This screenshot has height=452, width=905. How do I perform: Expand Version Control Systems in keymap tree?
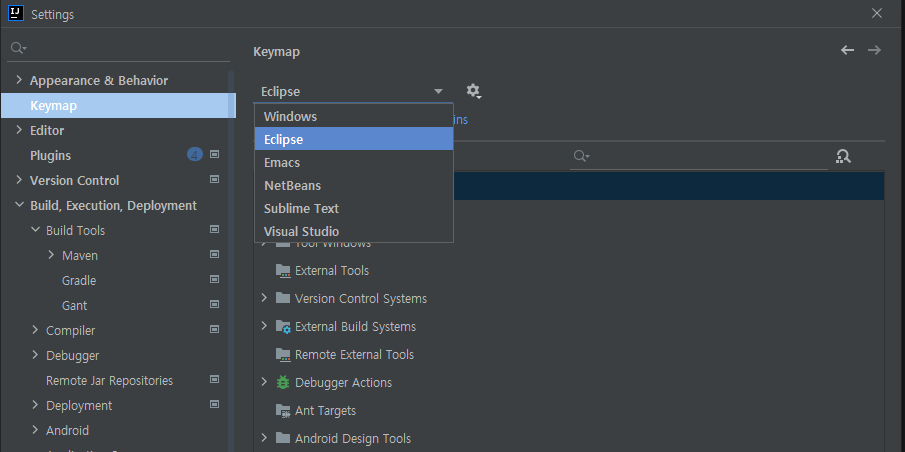coord(264,298)
